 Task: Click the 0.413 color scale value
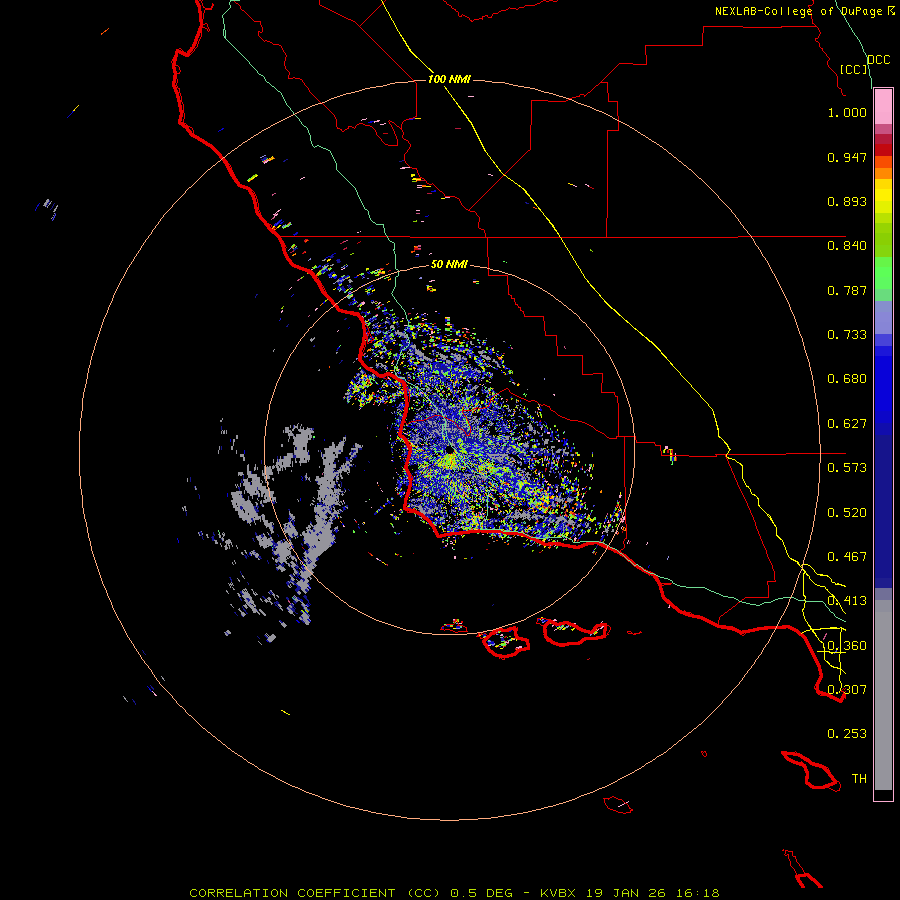[847, 601]
